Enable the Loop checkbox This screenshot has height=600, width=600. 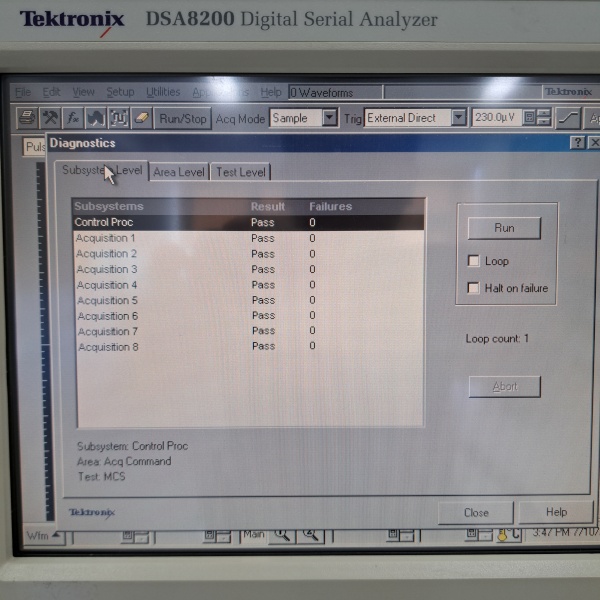(x=473, y=261)
